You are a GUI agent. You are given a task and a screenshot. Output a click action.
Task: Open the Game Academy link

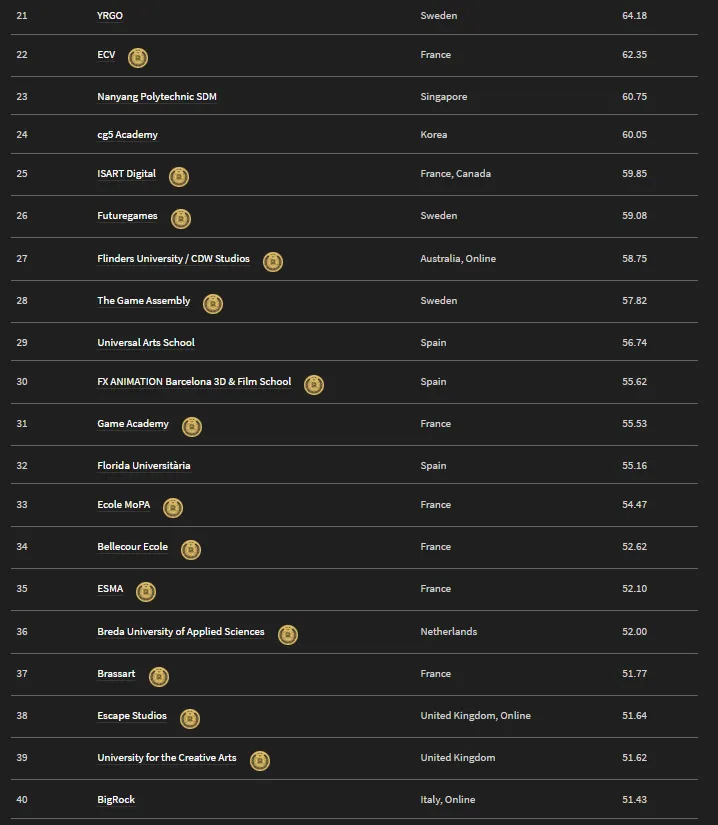click(x=133, y=424)
